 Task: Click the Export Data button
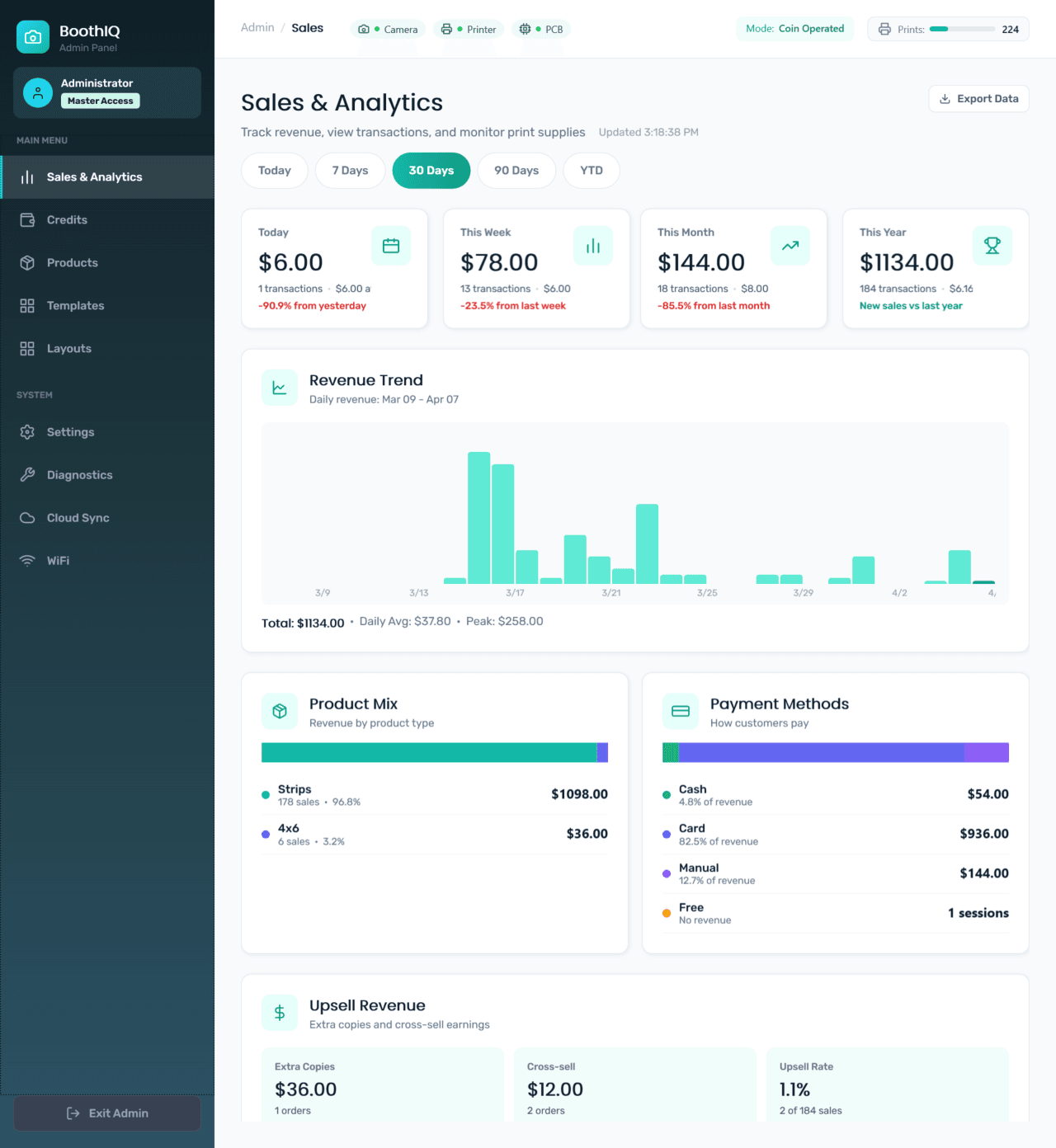978,98
